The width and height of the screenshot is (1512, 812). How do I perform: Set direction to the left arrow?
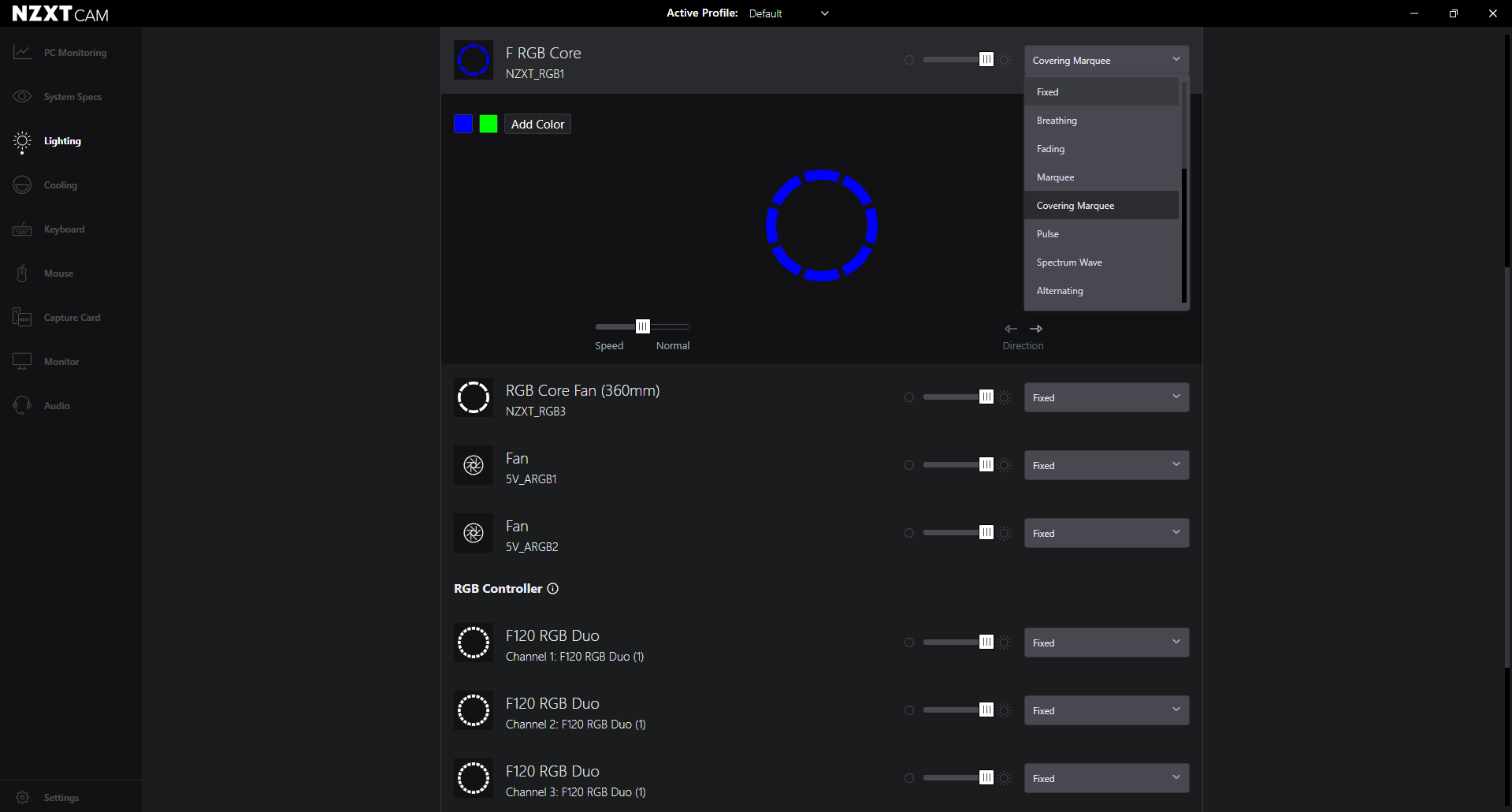point(1011,329)
